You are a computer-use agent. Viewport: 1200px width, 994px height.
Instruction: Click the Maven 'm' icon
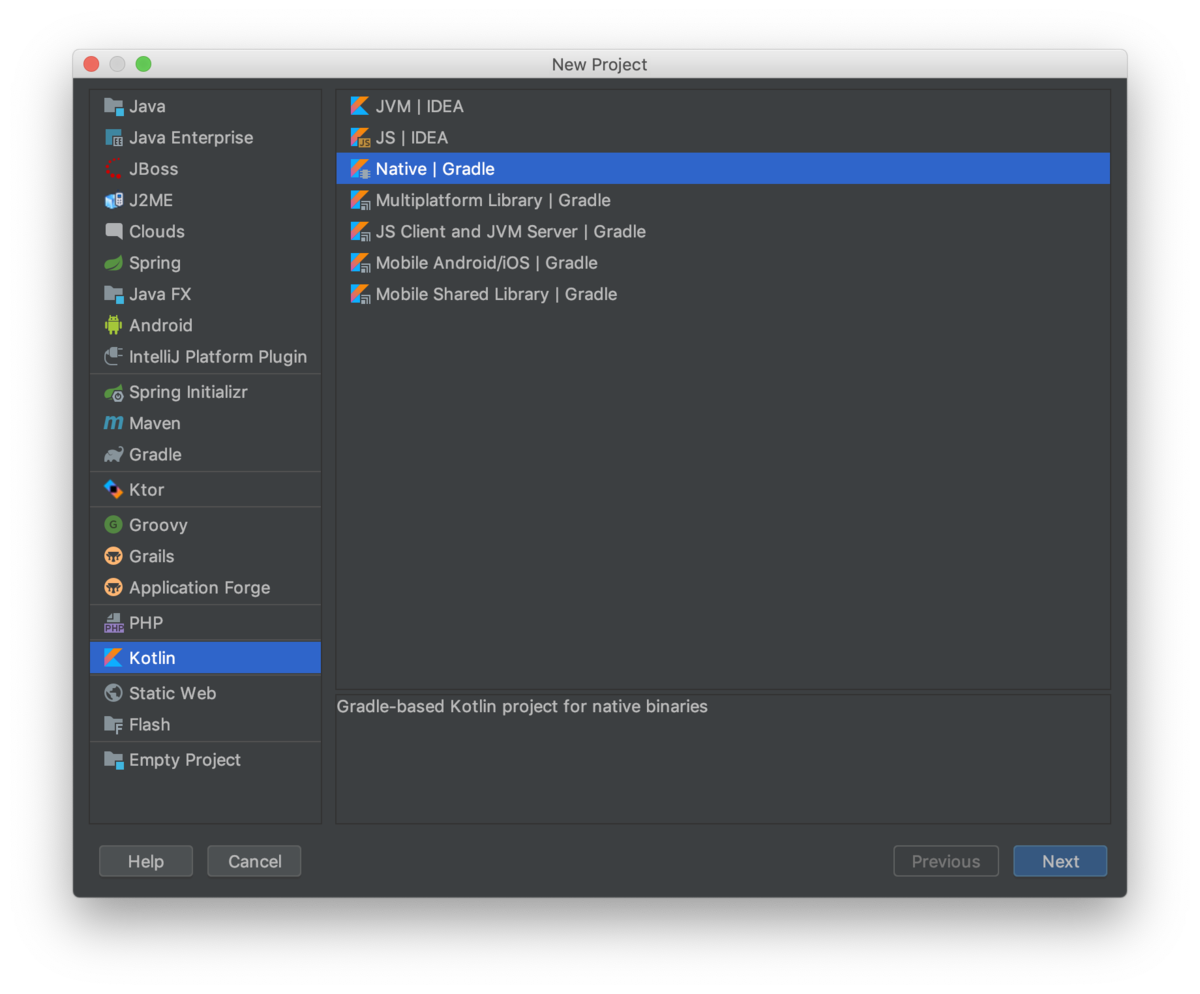coord(113,423)
